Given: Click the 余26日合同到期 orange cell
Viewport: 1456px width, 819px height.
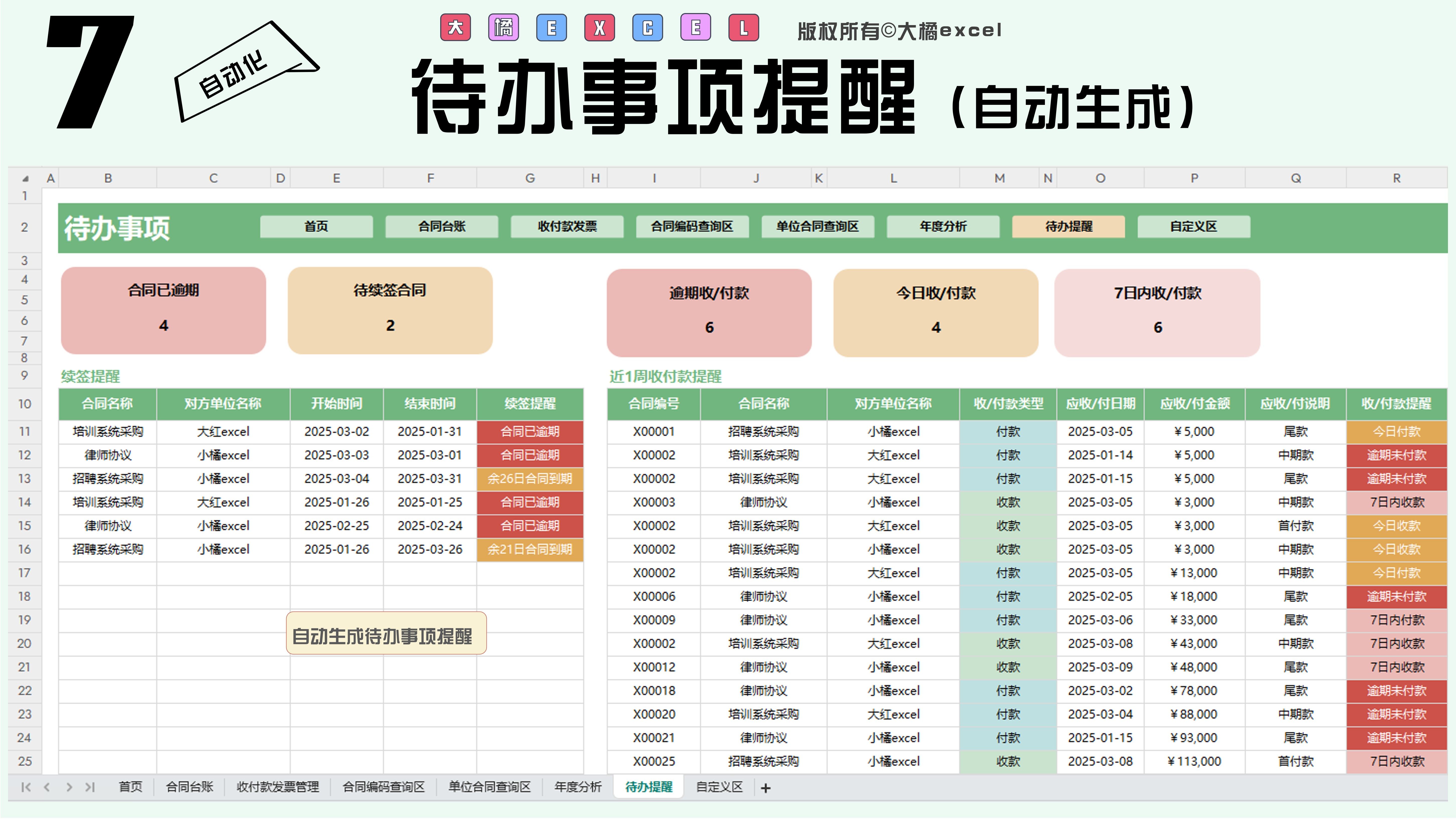Looking at the screenshot, I should pos(530,479).
